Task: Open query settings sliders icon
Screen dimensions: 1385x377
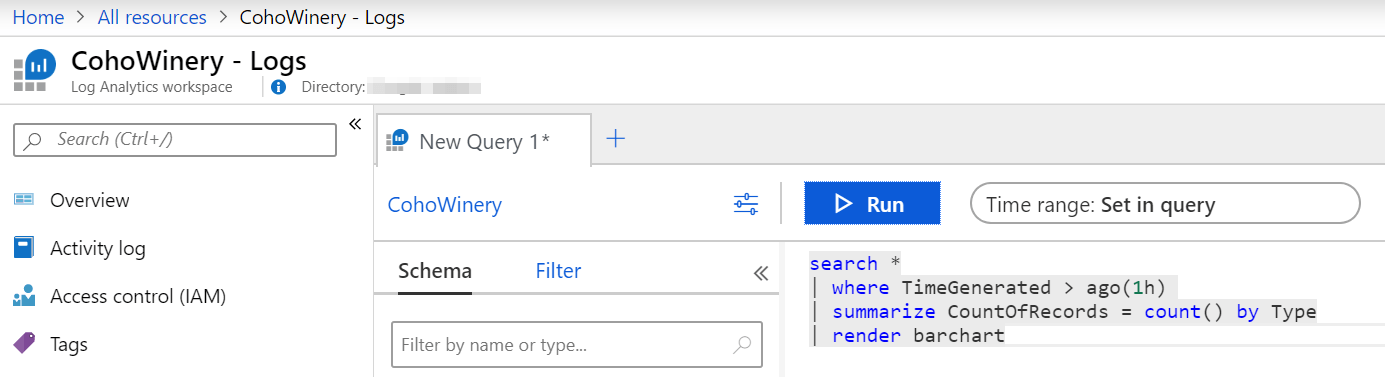Action: [746, 205]
